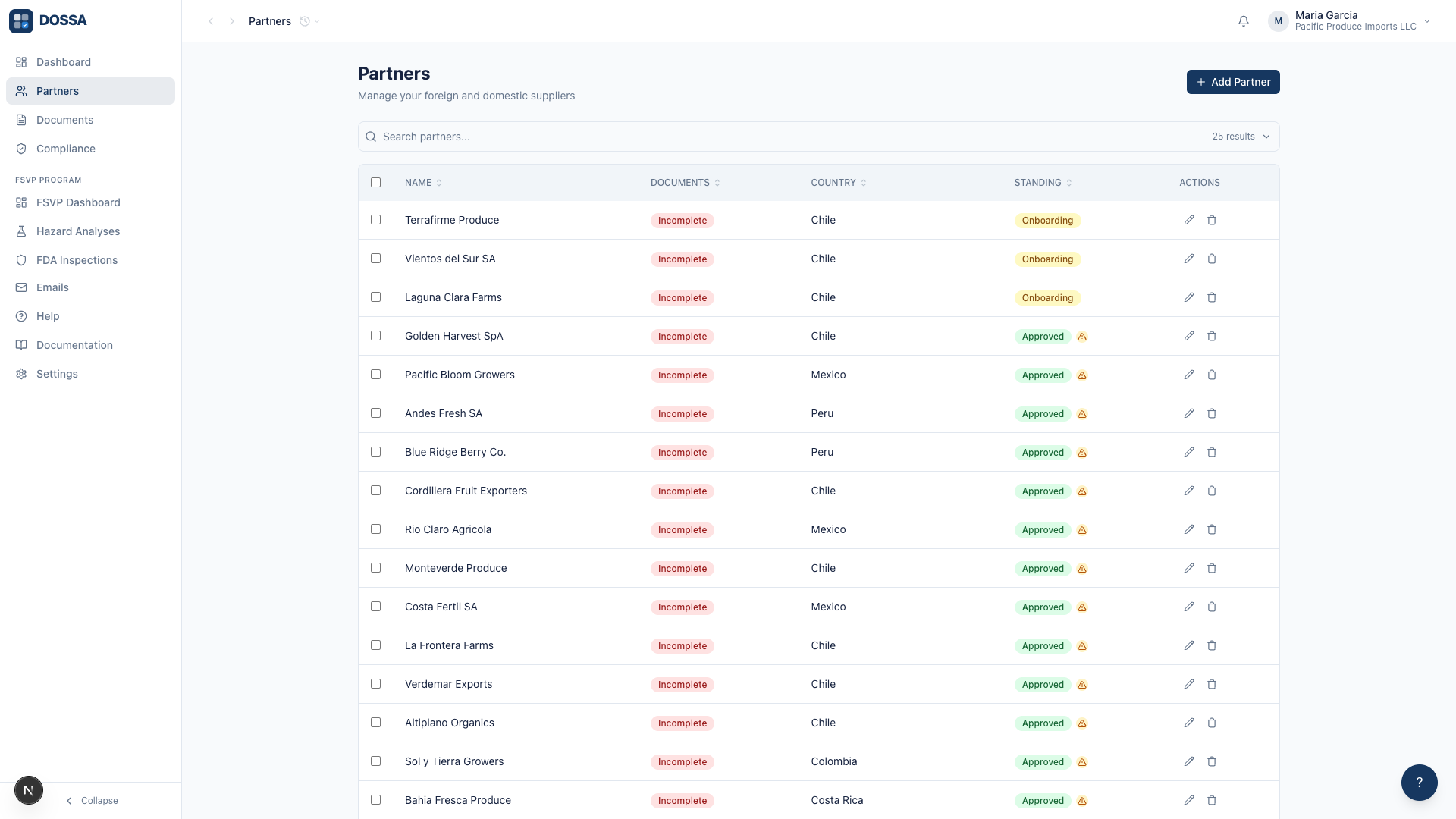Open Rio Claro Agricola partner details
The image size is (1456, 819).
point(448,529)
